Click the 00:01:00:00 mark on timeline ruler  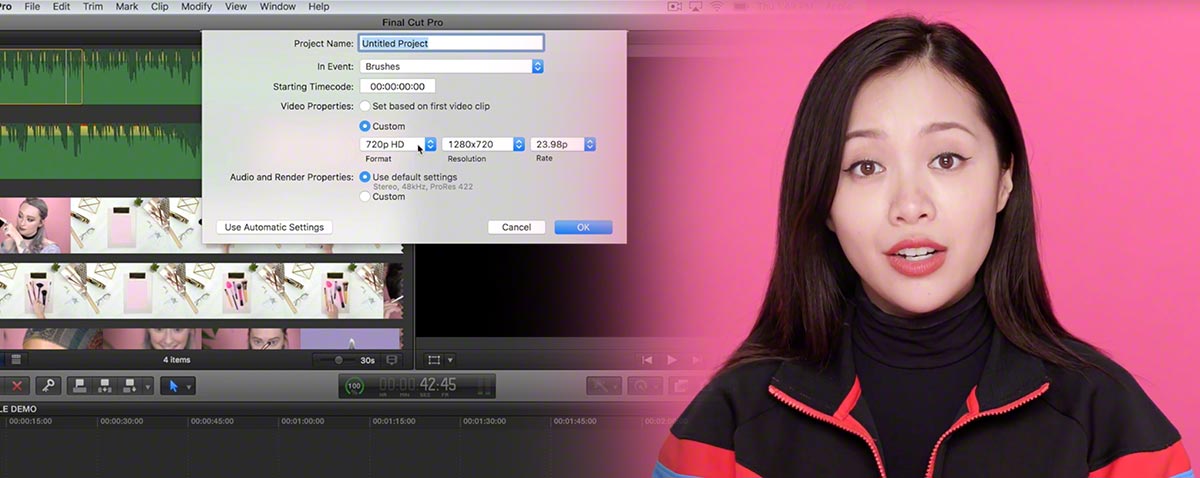[302, 421]
